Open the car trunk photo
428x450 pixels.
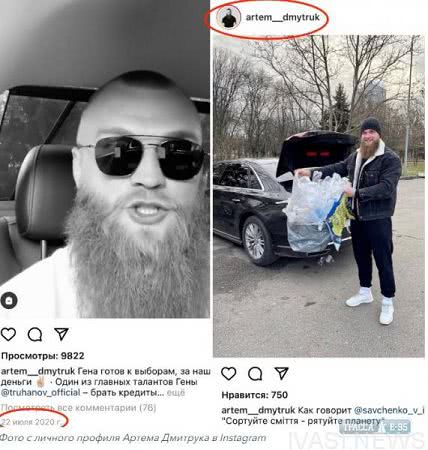[319, 196]
